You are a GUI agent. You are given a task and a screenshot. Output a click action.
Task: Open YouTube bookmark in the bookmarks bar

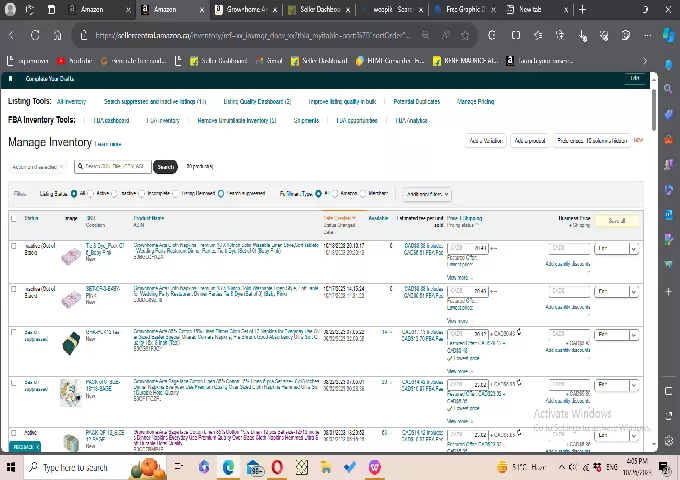click(x=81, y=60)
